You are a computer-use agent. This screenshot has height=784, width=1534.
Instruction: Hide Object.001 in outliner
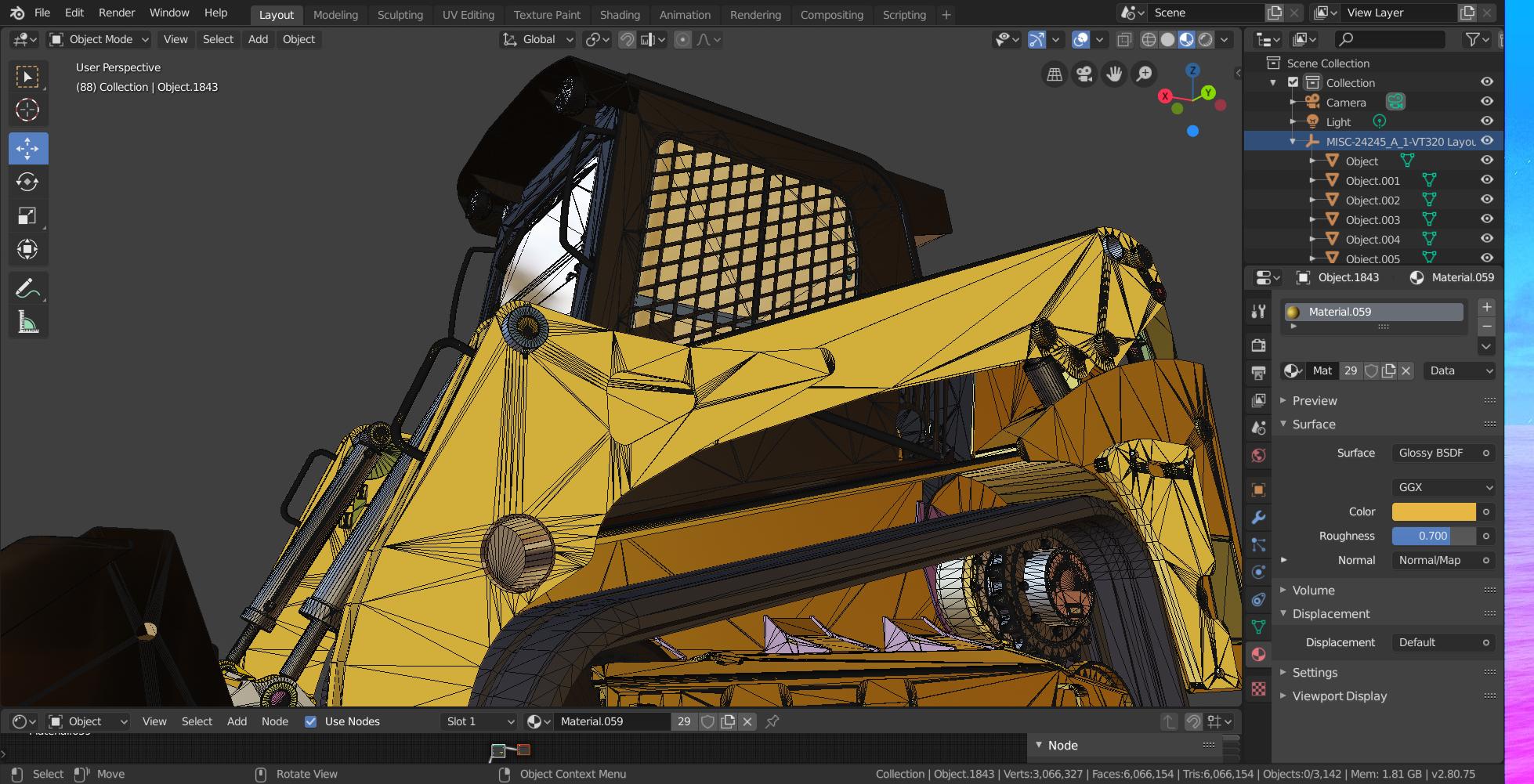point(1486,180)
